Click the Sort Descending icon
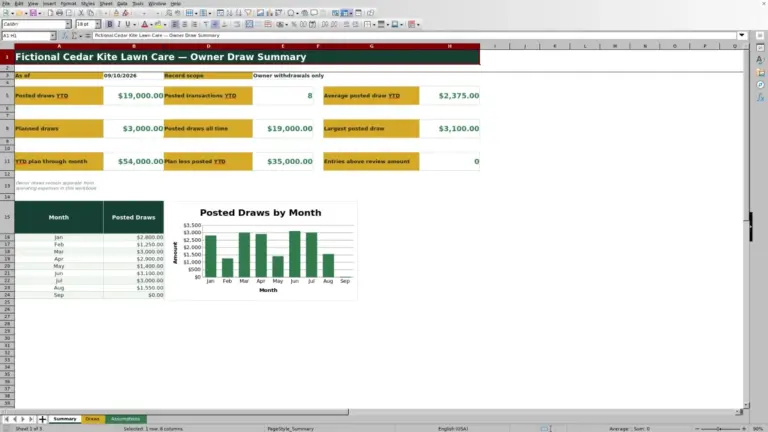This screenshot has width=768, height=432. coord(239,13)
